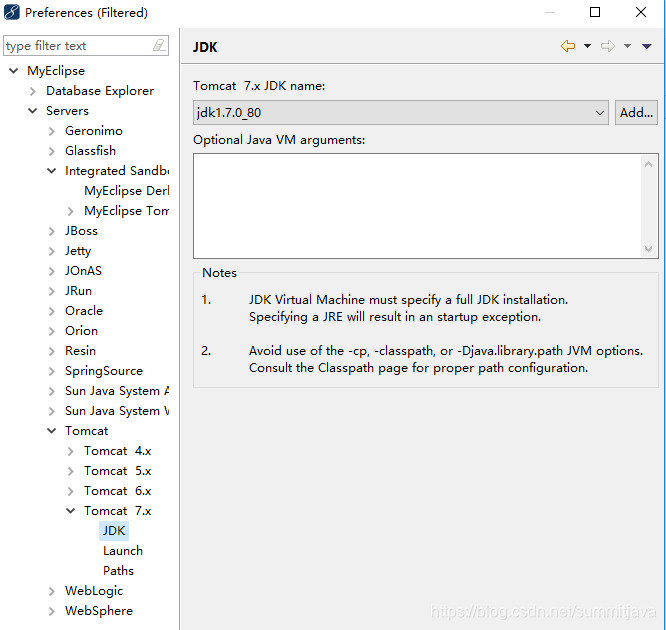The image size is (666, 630).
Task: Expand the Database Explorer node
Action: (x=33, y=91)
